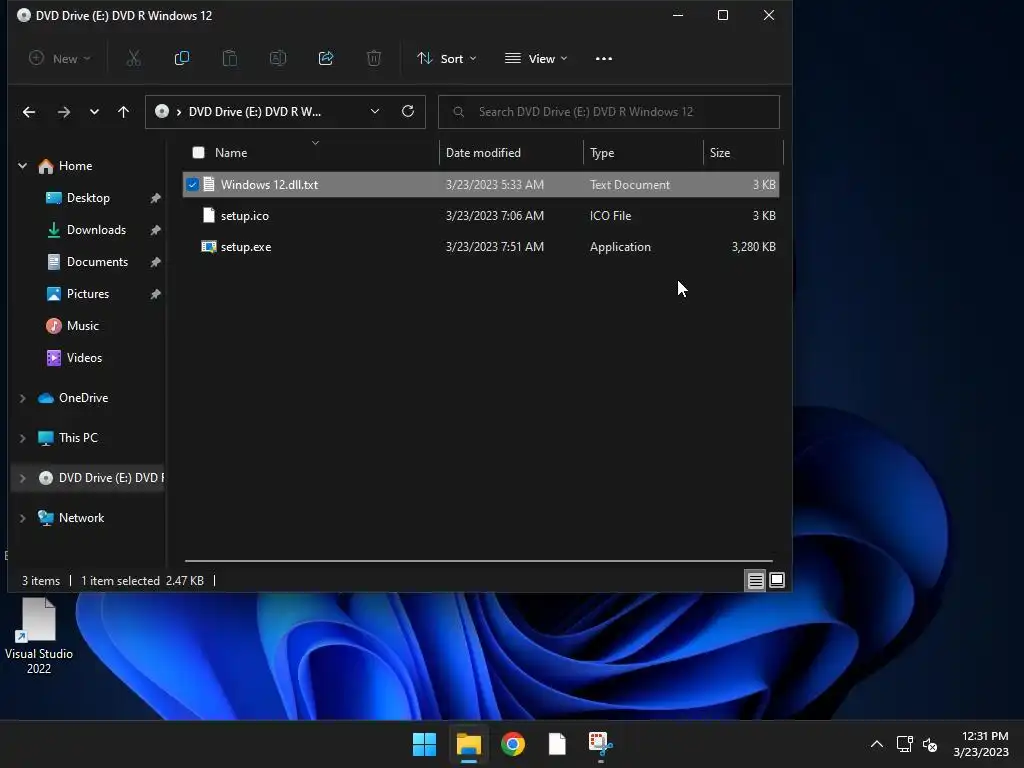Open Music in the navigation pane

pyautogui.click(x=82, y=326)
